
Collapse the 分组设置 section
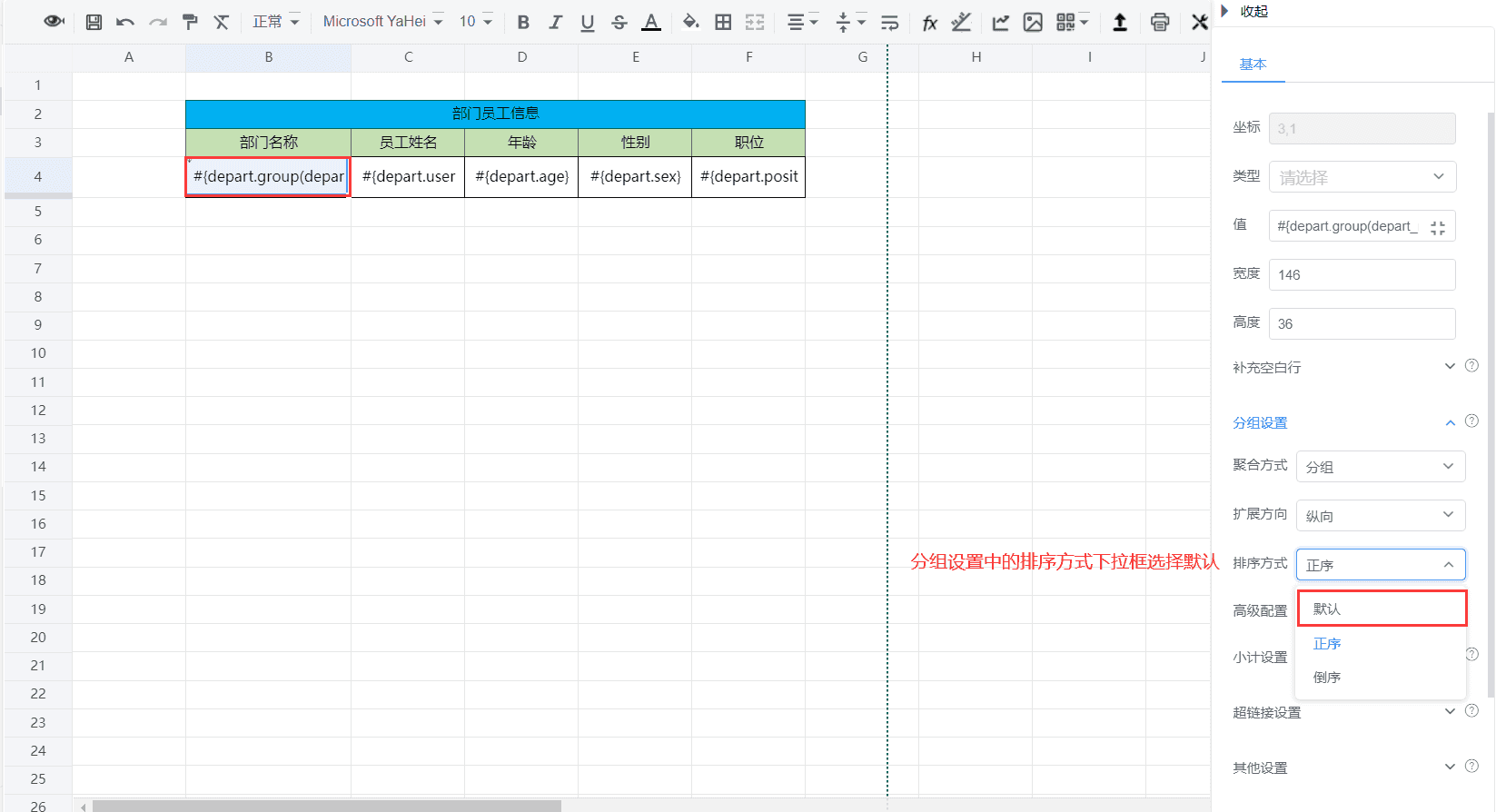[1450, 422]
